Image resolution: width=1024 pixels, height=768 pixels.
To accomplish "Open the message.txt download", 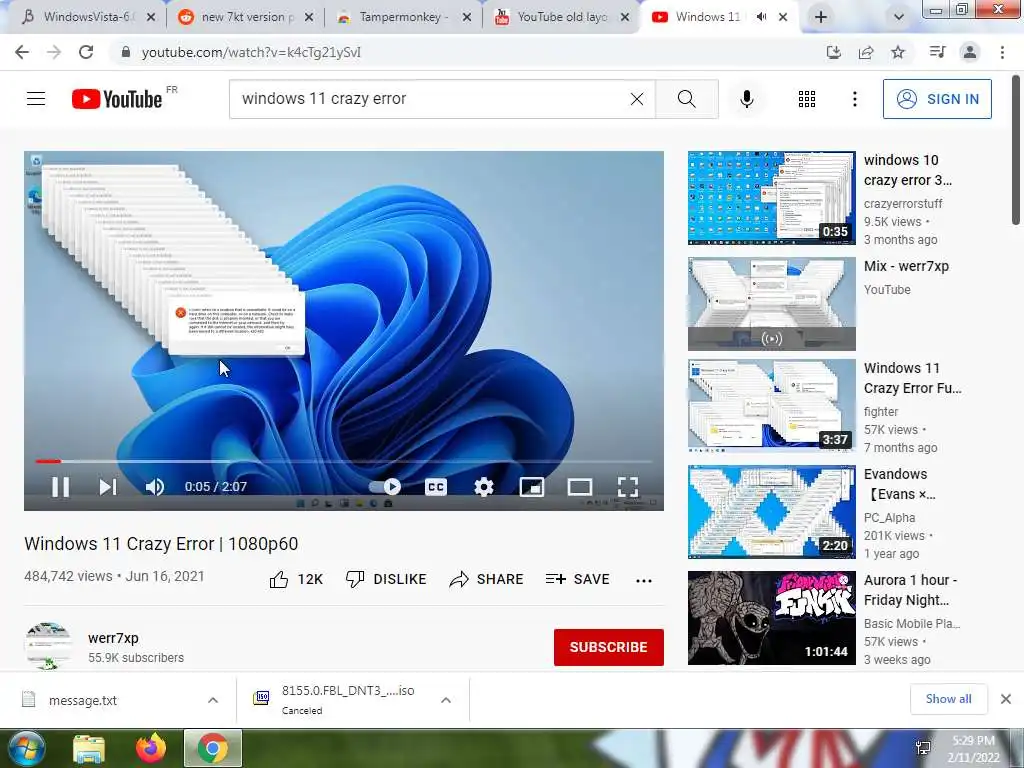I will [x=82, y=700].
